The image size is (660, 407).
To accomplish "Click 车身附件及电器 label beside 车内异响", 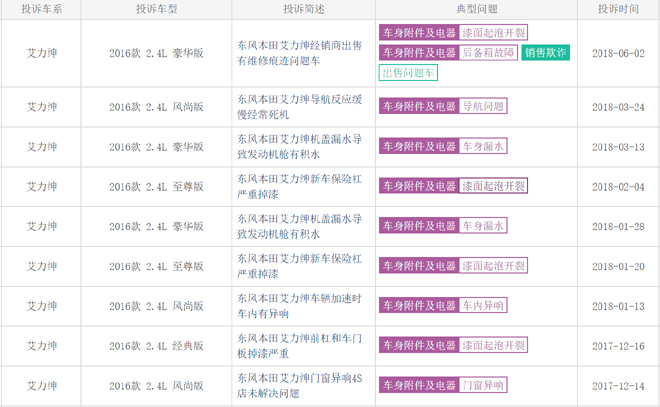I will coord(419,305).
